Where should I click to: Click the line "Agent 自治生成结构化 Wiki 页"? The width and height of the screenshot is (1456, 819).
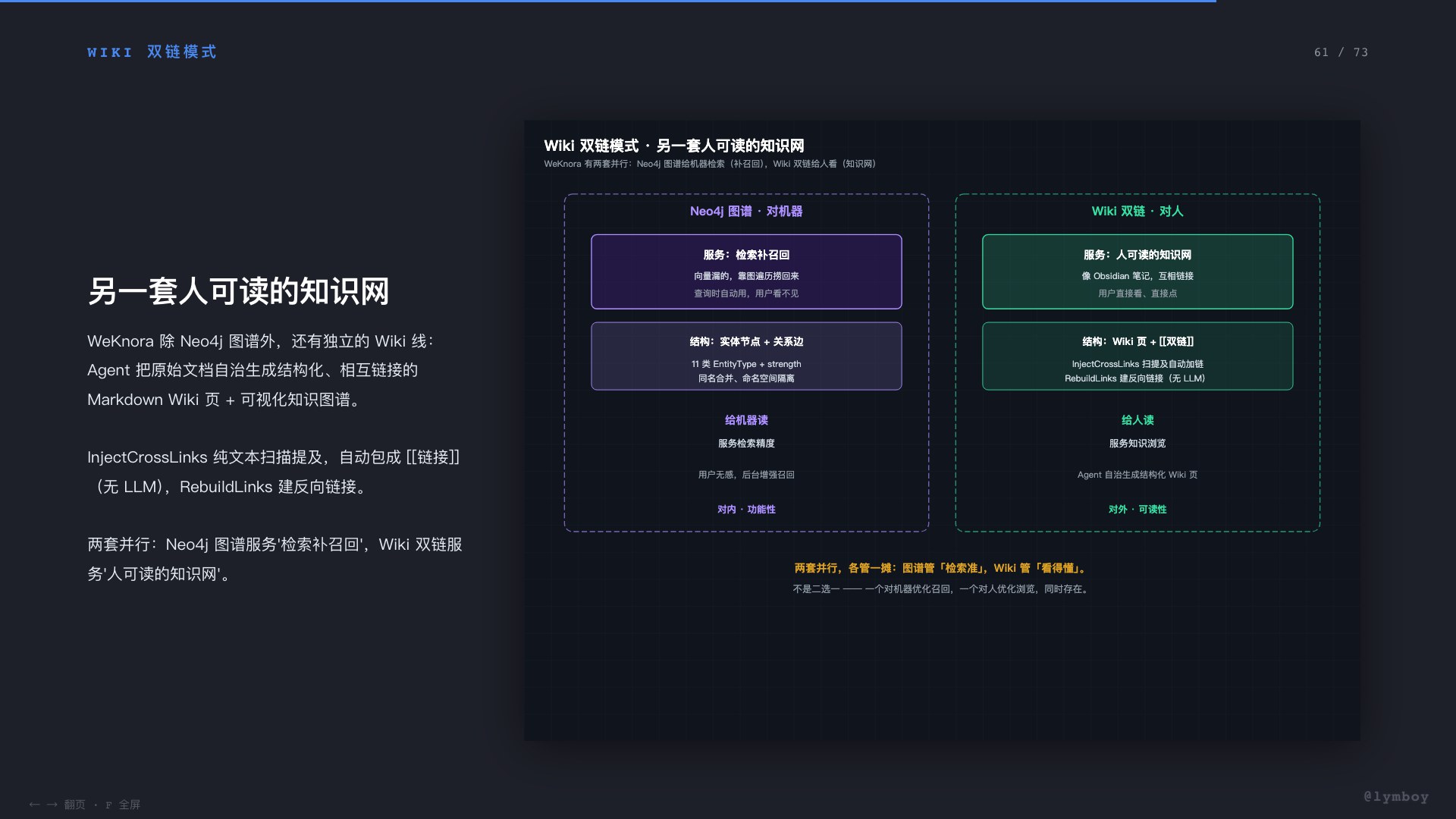click(1137, 475)
